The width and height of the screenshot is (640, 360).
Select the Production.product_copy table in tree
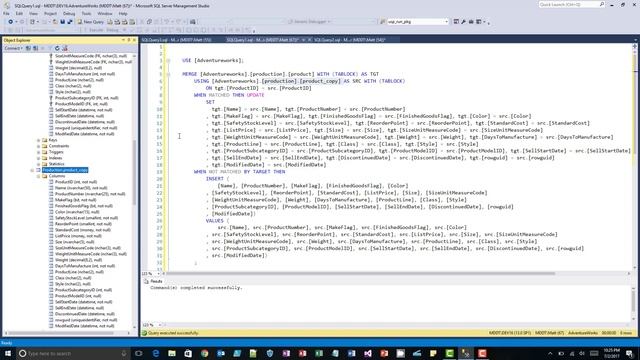(x=65, y=170)
